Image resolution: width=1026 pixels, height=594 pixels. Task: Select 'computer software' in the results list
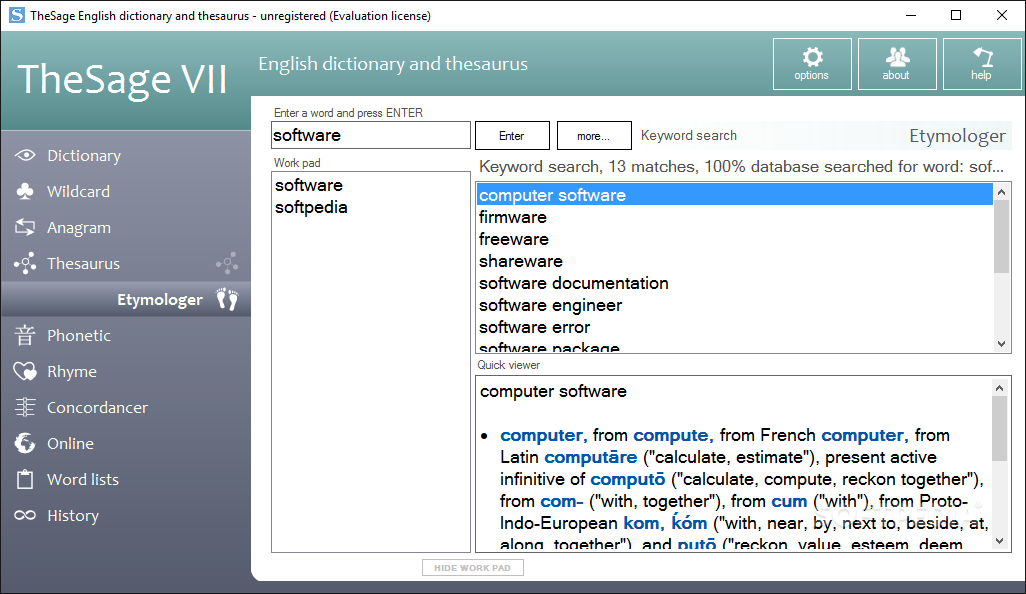(x=734, y=195)
